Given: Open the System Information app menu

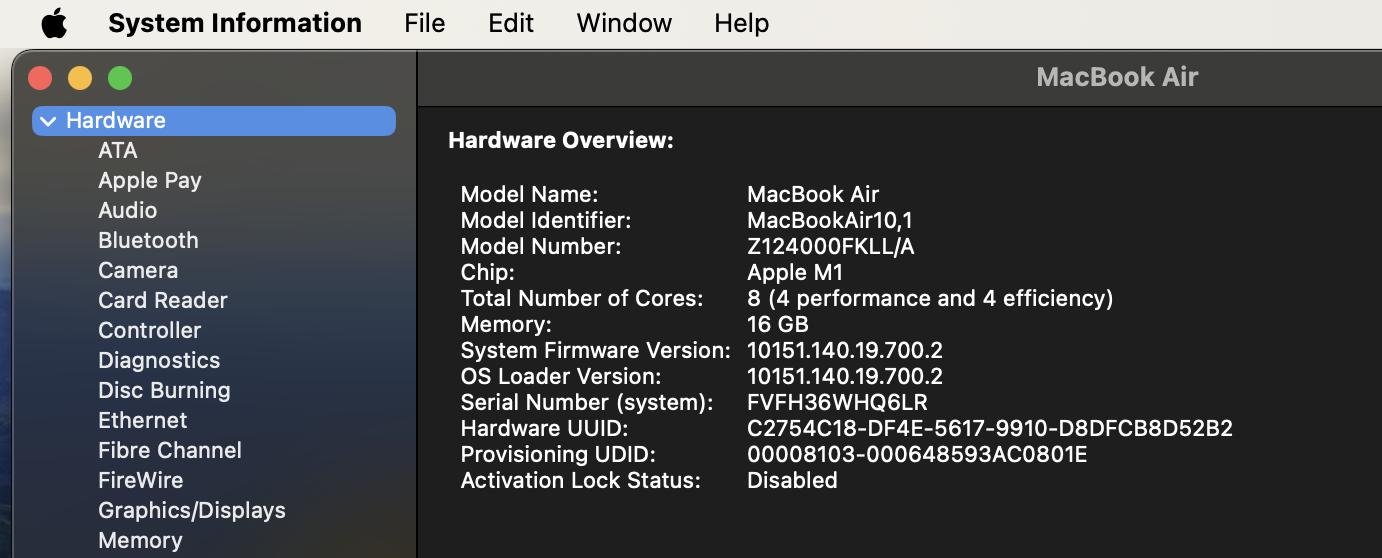Looking at the screenshot, I should click(235, 23).
